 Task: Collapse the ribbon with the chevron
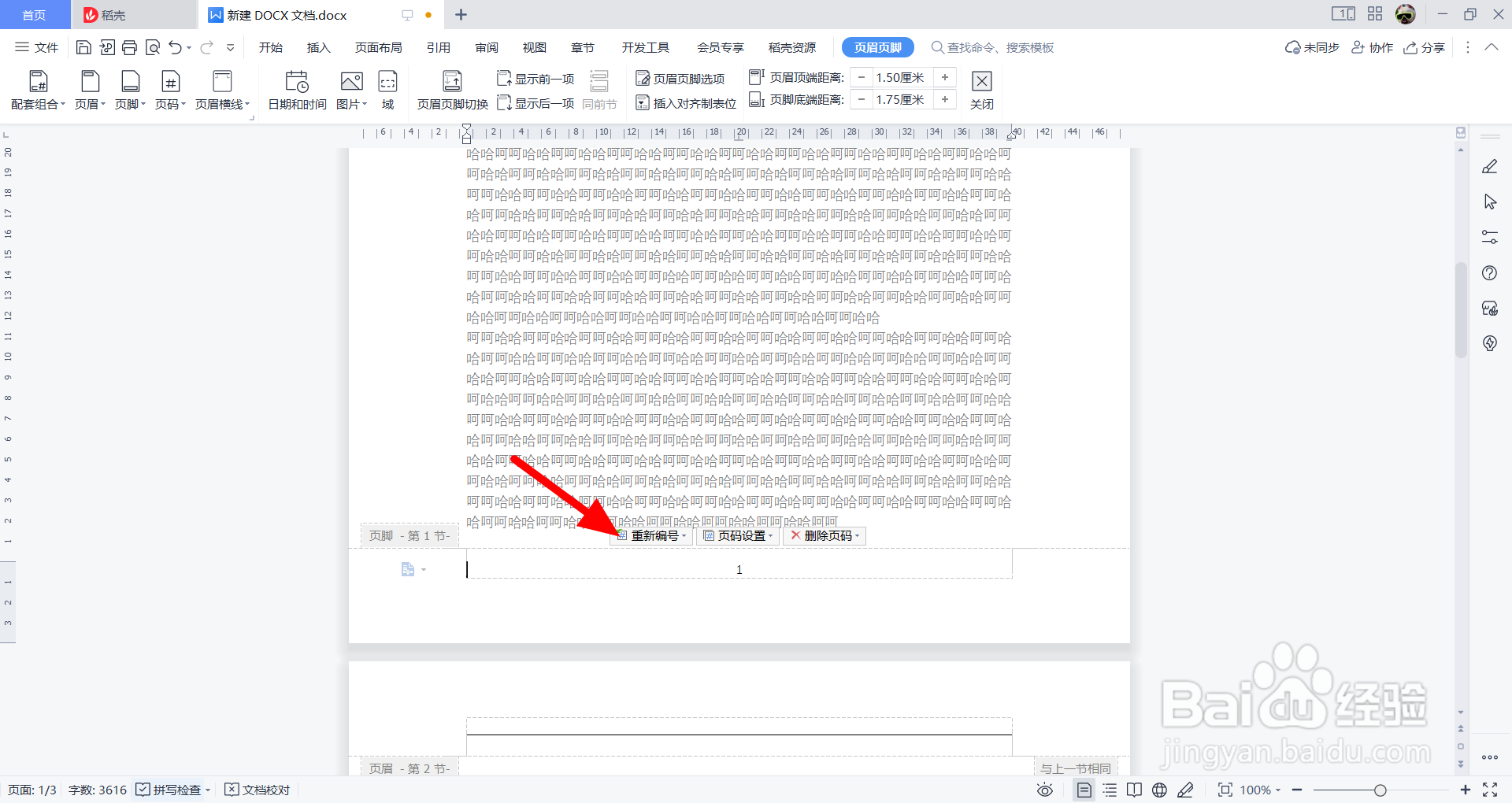click(1492, 47)
